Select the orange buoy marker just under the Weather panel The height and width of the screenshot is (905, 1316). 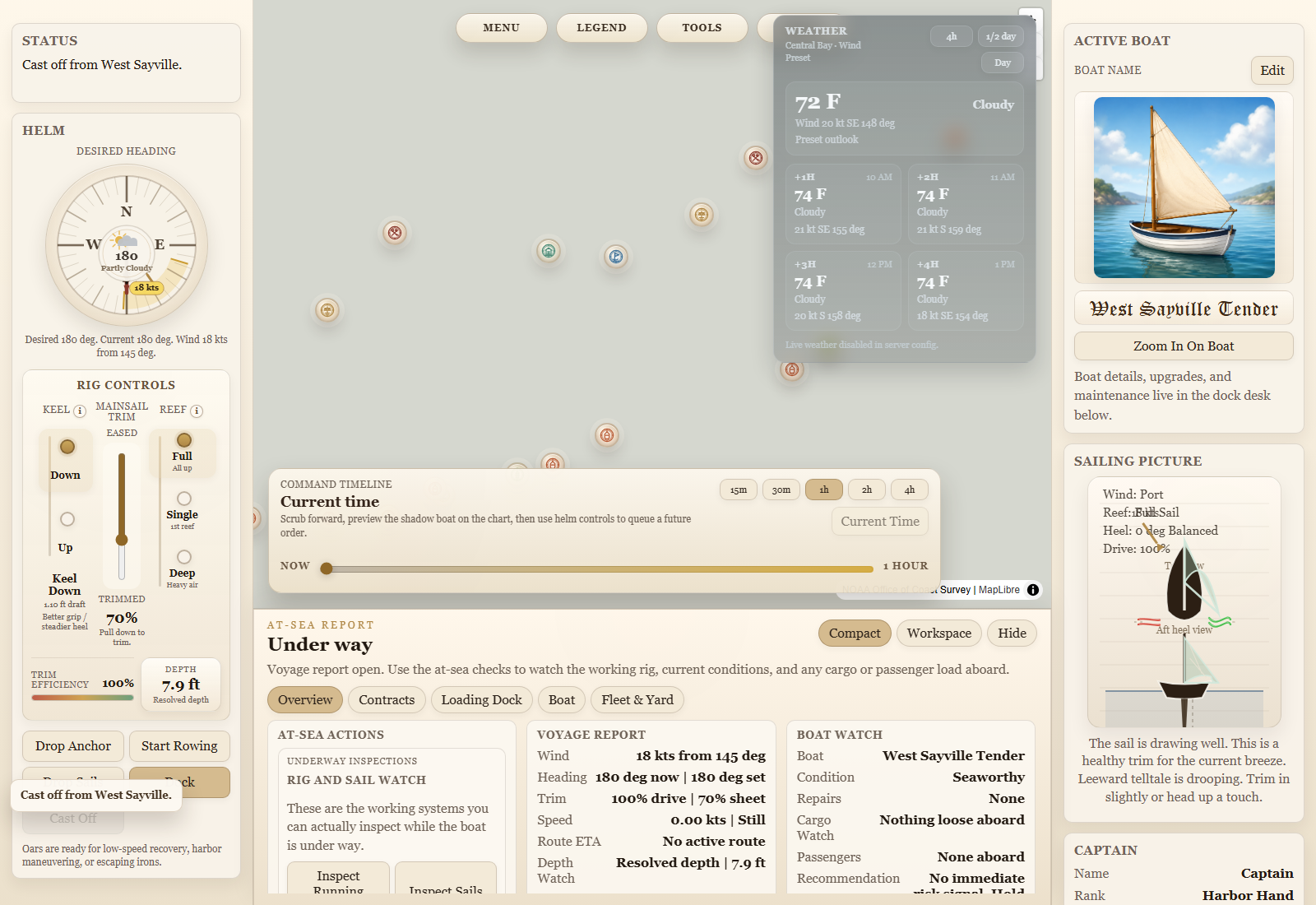(792, 369)
